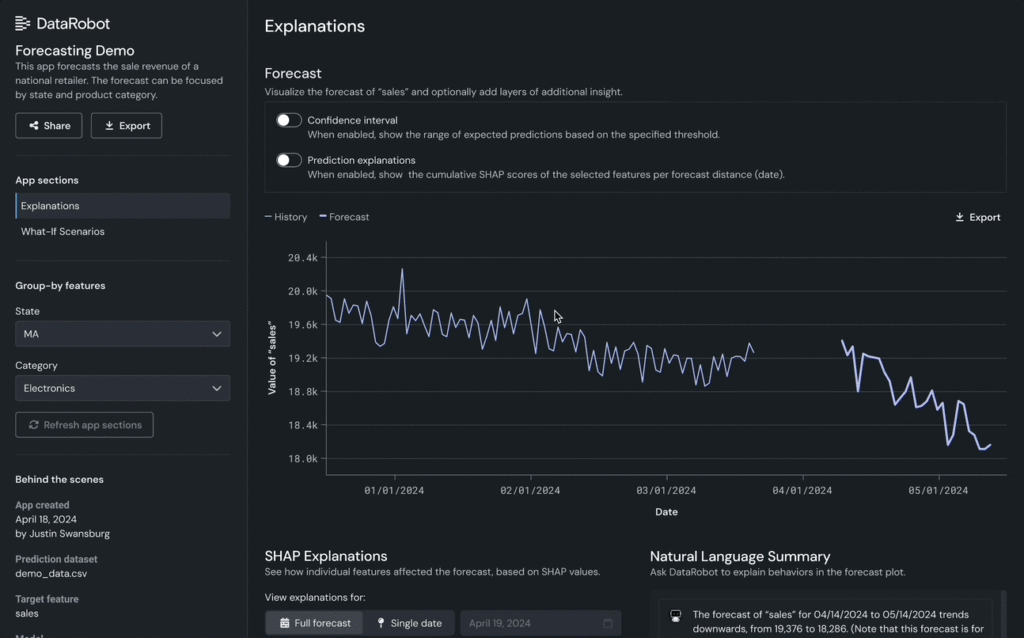1024x638 pixels.
Task: Click the chat assistant icon in Natural Language Summary
Action: [x=675, y=616]
